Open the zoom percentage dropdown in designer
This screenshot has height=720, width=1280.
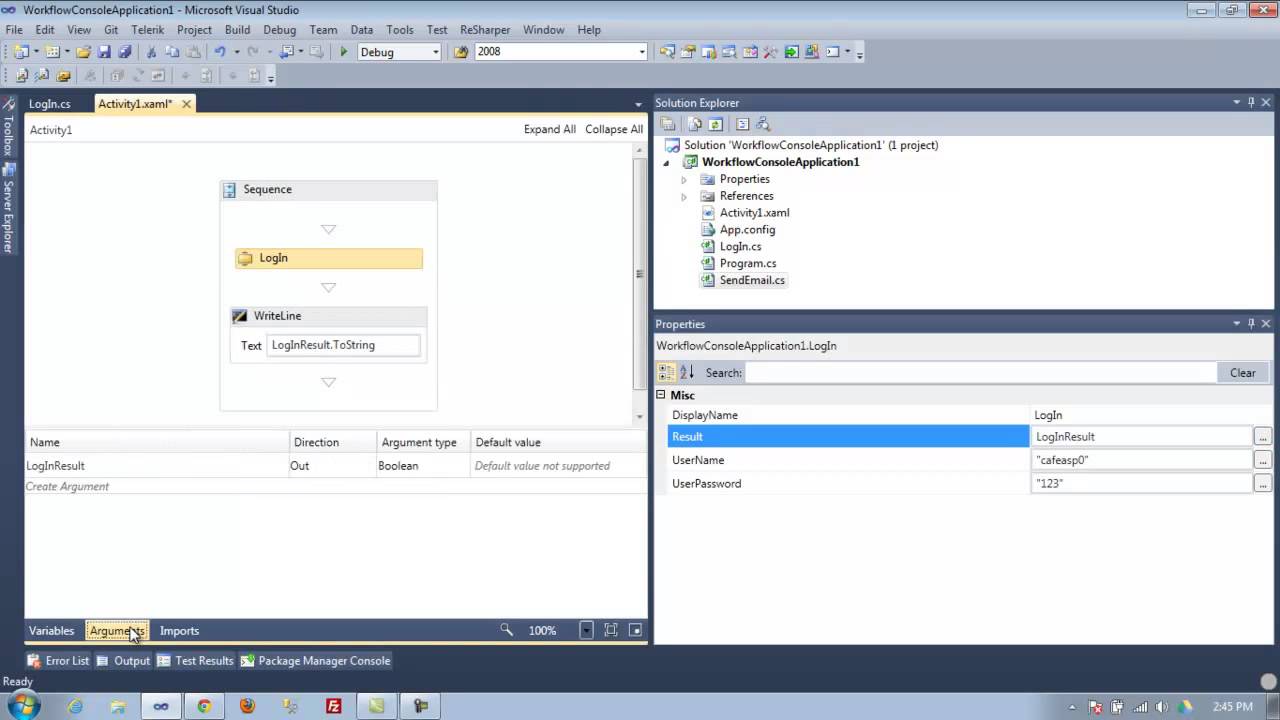coord(586,630)
